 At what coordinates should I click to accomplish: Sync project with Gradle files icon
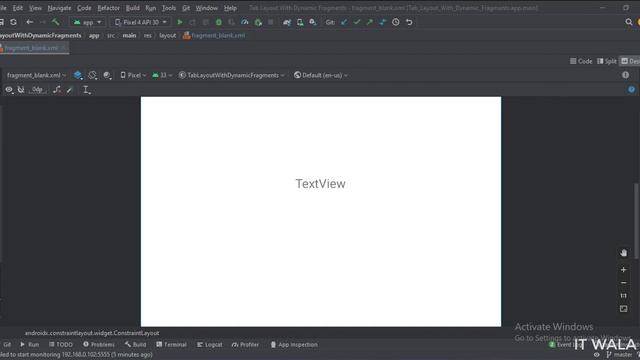287,22
